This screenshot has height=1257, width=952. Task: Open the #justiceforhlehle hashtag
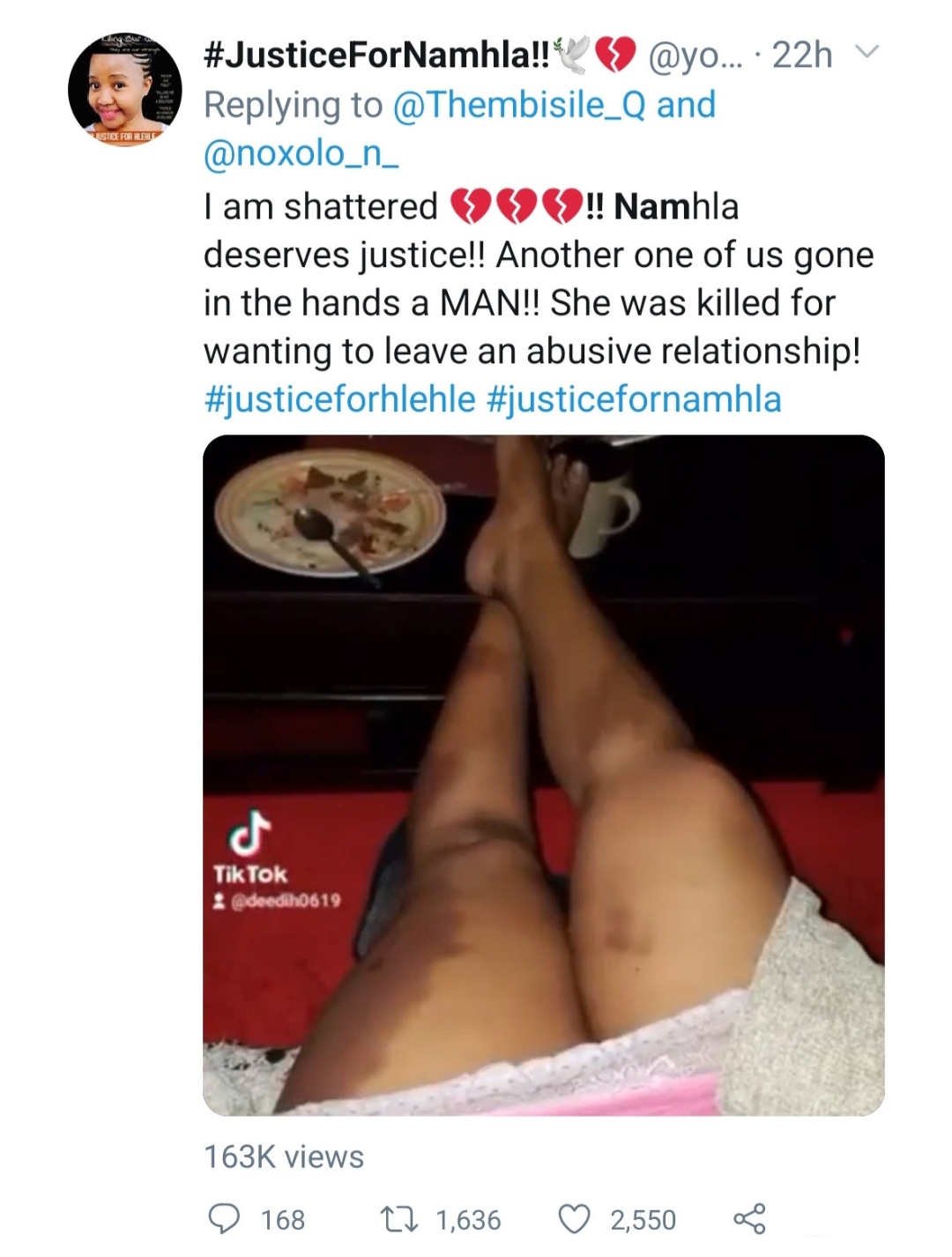click(x=339, y=398)
